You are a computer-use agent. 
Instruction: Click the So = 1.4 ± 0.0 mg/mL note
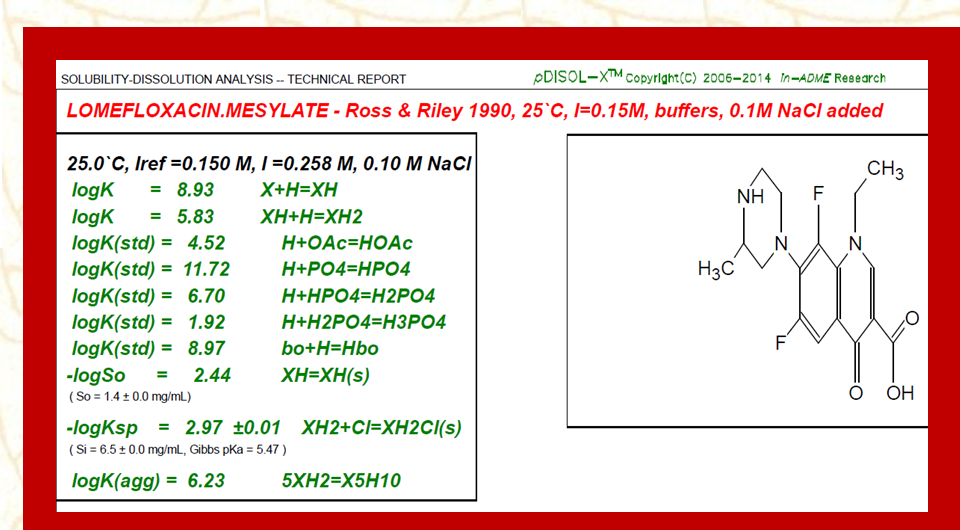(x=130, y=397)
